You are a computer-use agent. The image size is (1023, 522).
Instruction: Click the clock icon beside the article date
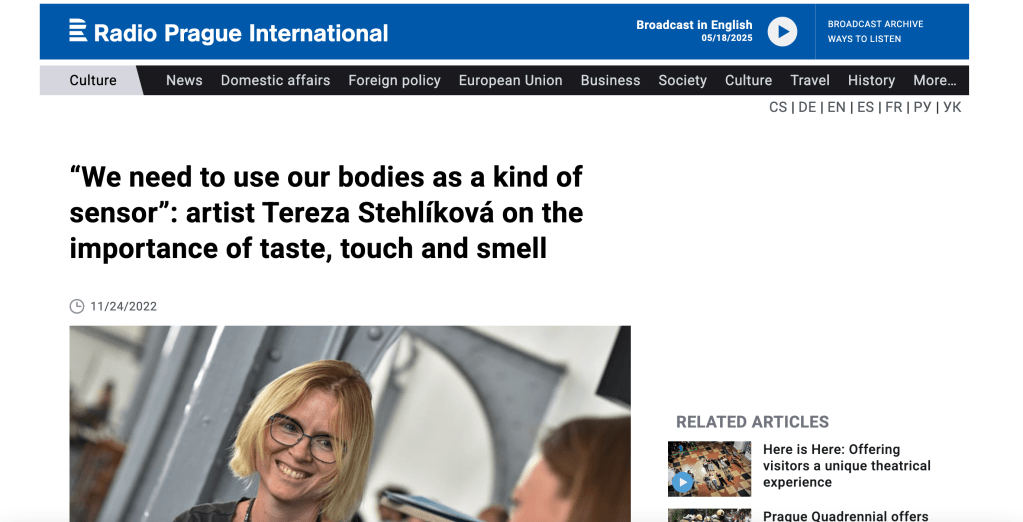coord(77,306)
